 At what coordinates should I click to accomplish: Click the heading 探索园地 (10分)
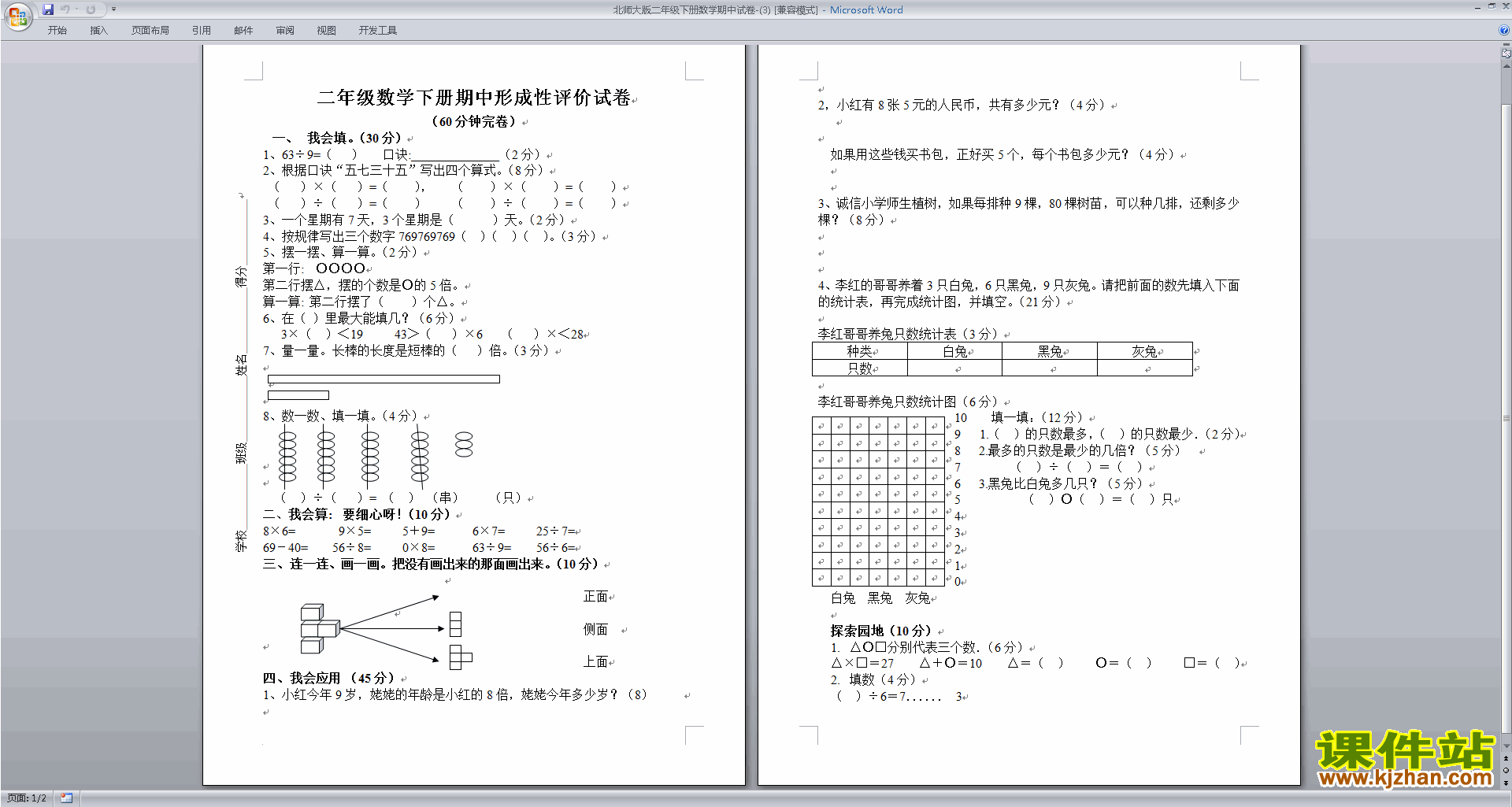[x=880, y=631]
